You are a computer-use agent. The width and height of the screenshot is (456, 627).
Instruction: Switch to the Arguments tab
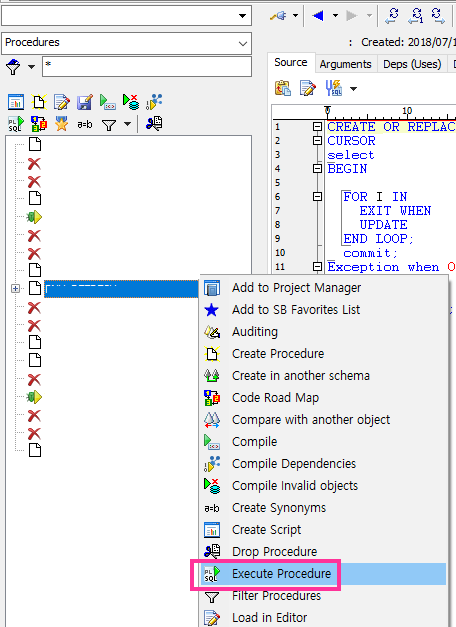346,64
